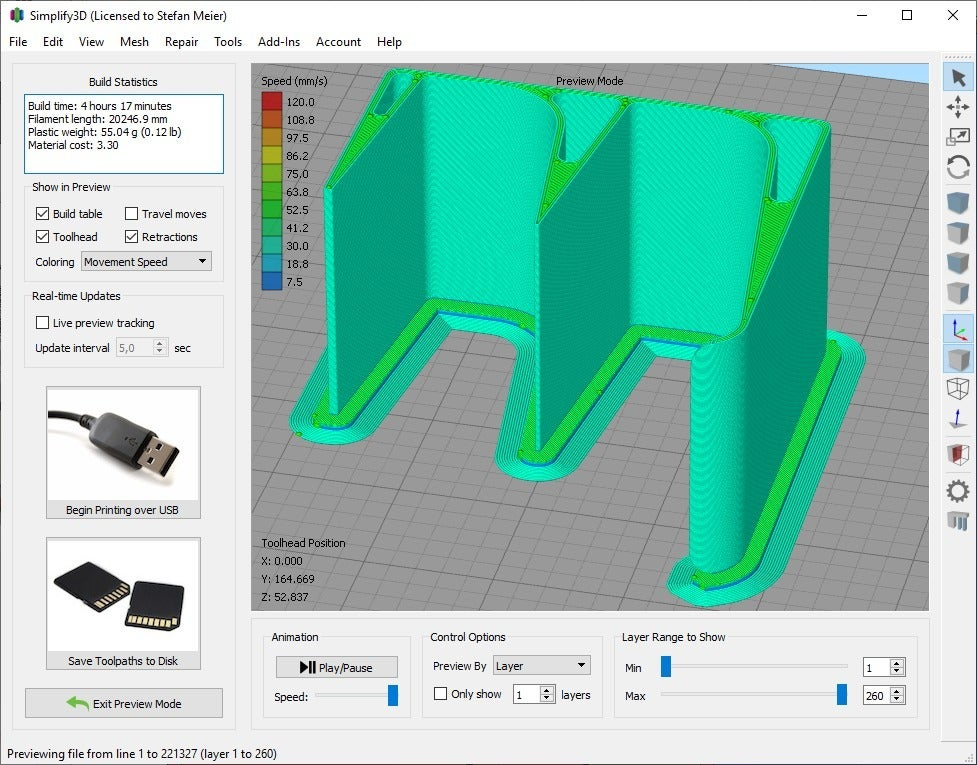Click the Save Toolpaths to Disk thumbnail

[x=123, y=595]
